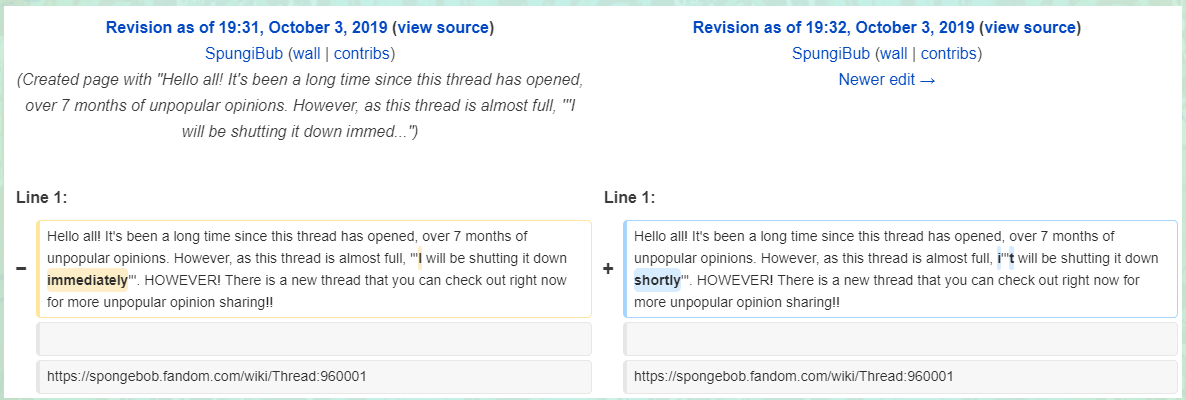Visit SpungiBub's wall link under the 19:31 revision

(308, 53)
